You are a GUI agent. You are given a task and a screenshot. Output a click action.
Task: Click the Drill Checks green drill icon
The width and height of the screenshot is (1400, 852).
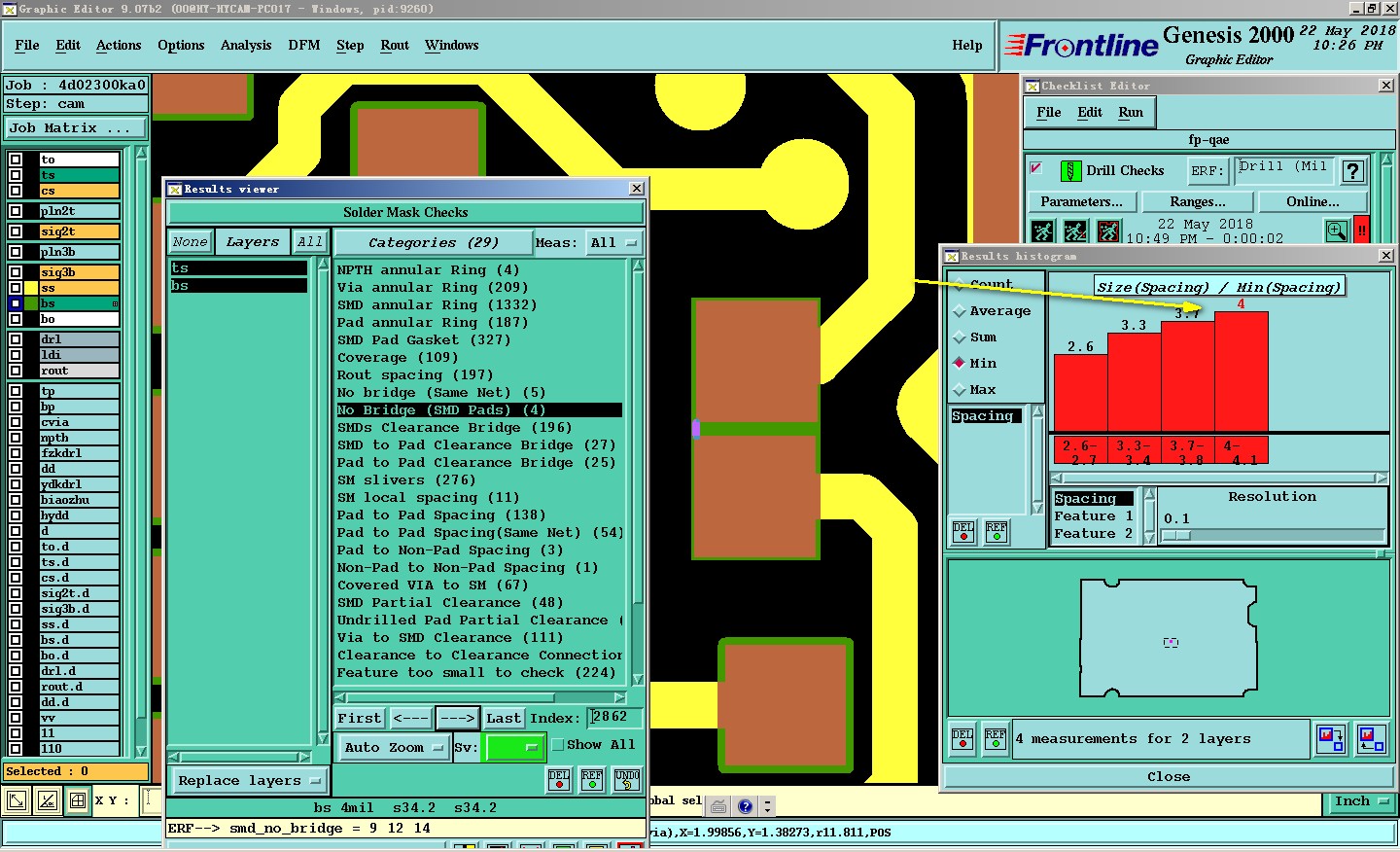1070,171
